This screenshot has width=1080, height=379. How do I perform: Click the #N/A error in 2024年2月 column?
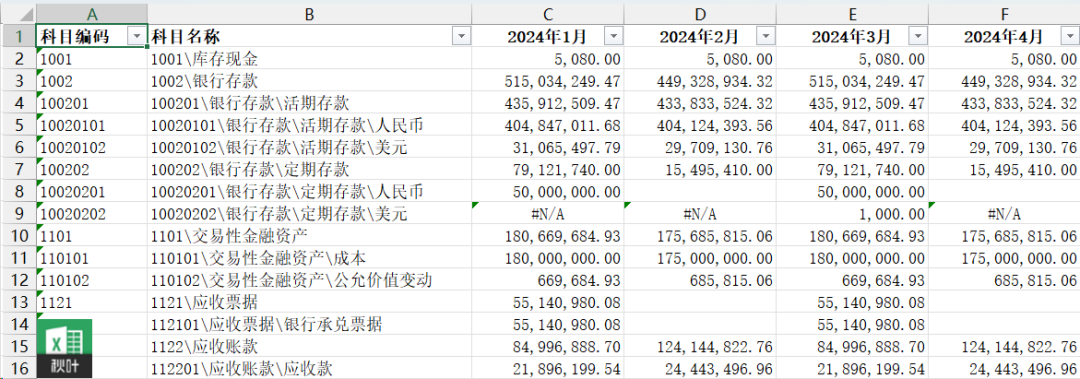click(699, 214)
